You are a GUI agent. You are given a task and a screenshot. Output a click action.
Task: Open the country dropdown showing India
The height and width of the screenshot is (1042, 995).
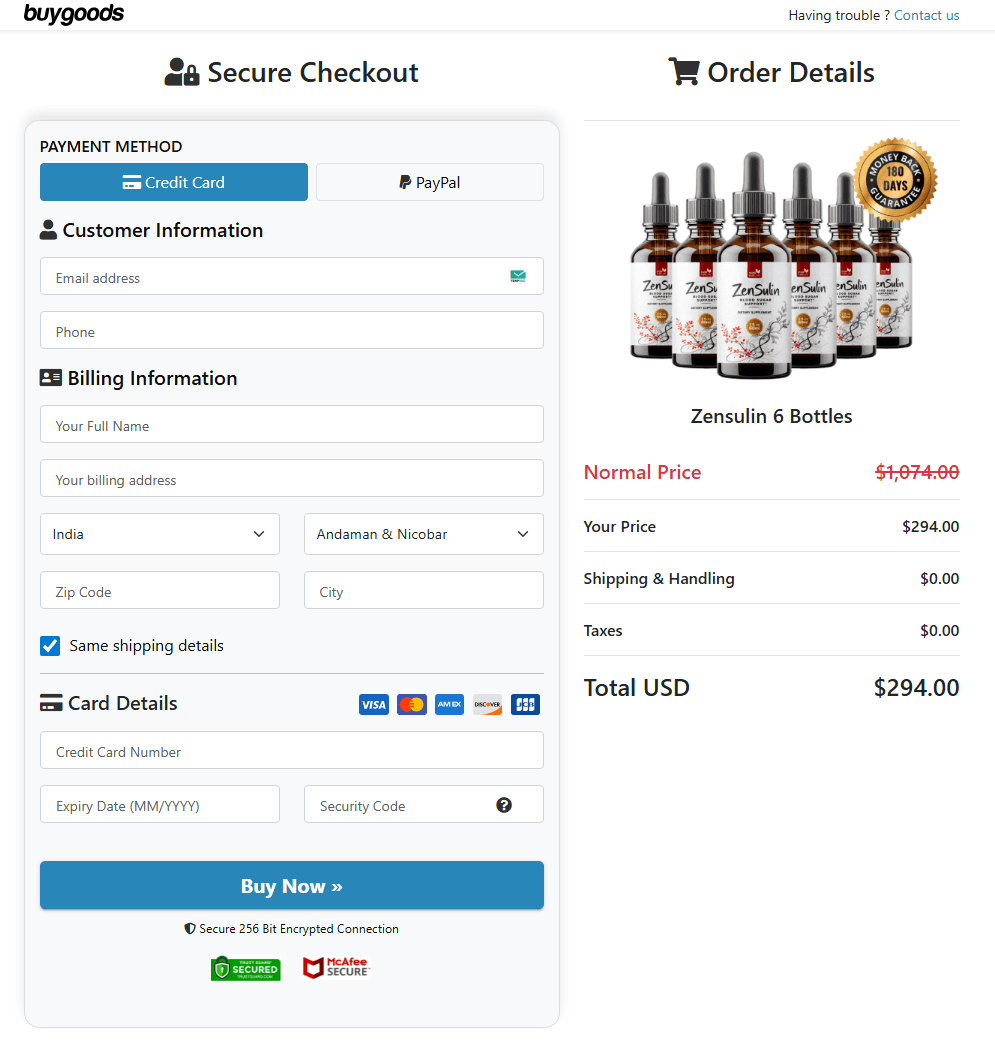tap(159, 534)
